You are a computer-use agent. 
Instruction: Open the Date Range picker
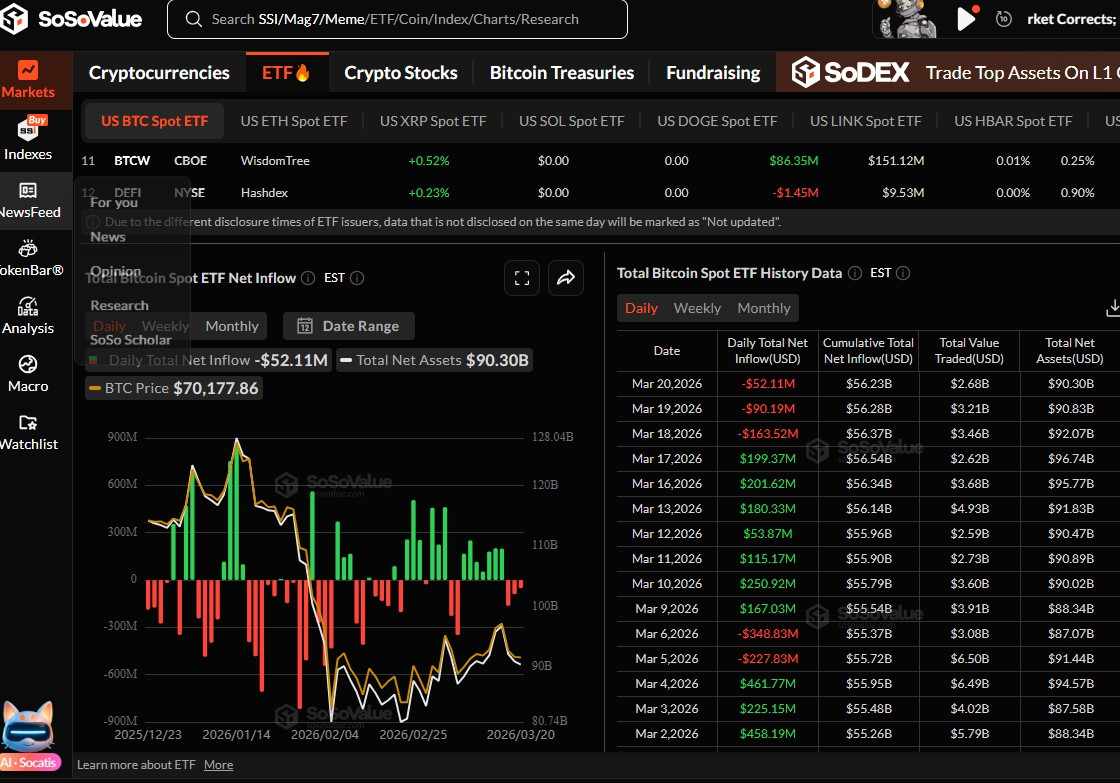[349, 326]
